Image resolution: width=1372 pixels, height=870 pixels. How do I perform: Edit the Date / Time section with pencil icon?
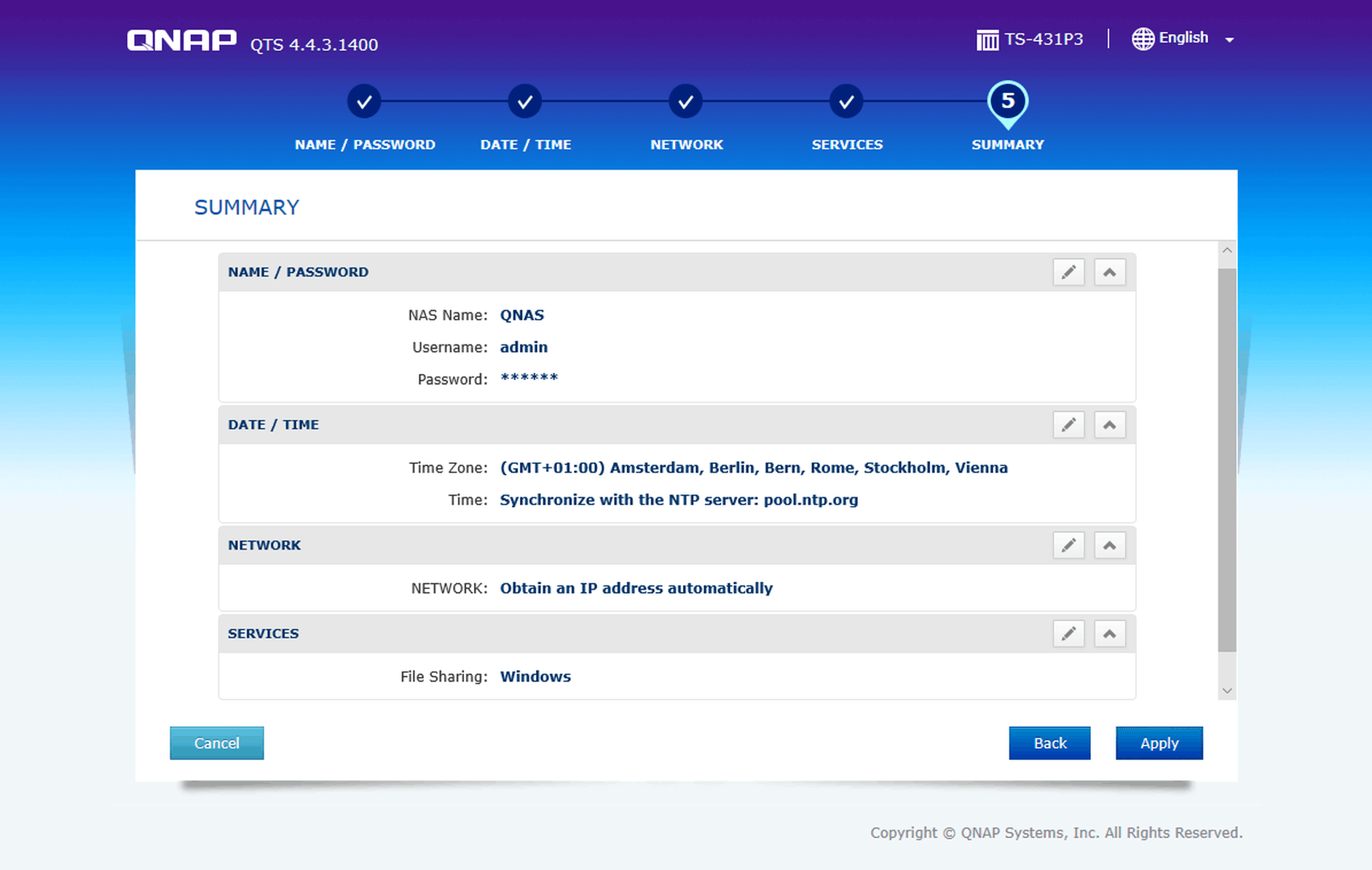click(1068, 424)
